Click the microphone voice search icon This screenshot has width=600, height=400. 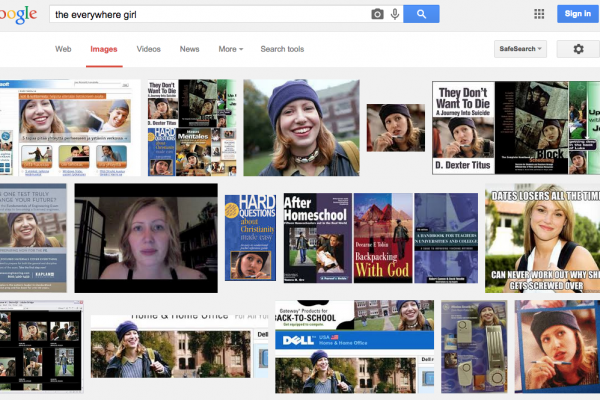pos(395,14)
